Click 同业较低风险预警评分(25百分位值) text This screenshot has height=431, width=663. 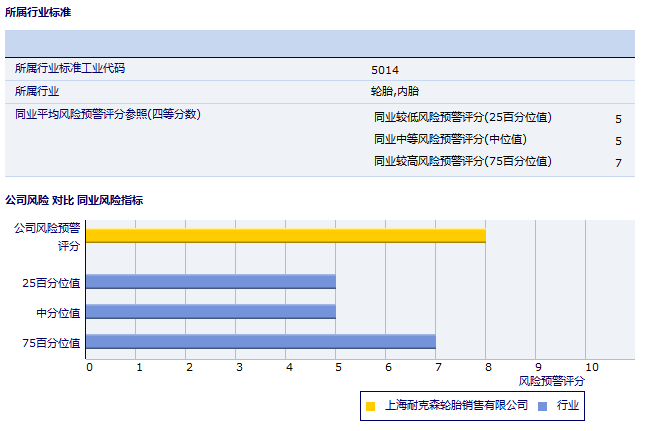(463, 117)
